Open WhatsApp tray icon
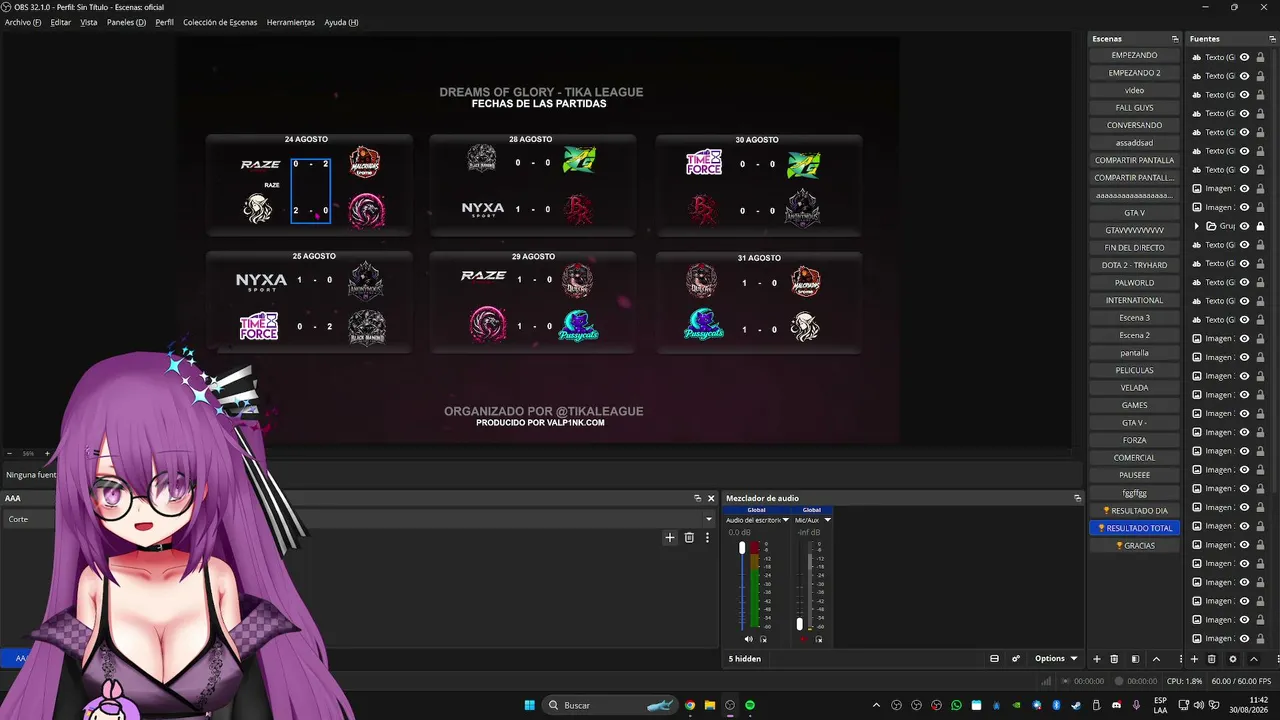This screenshot has height=720, width=1280. [956, 705]
